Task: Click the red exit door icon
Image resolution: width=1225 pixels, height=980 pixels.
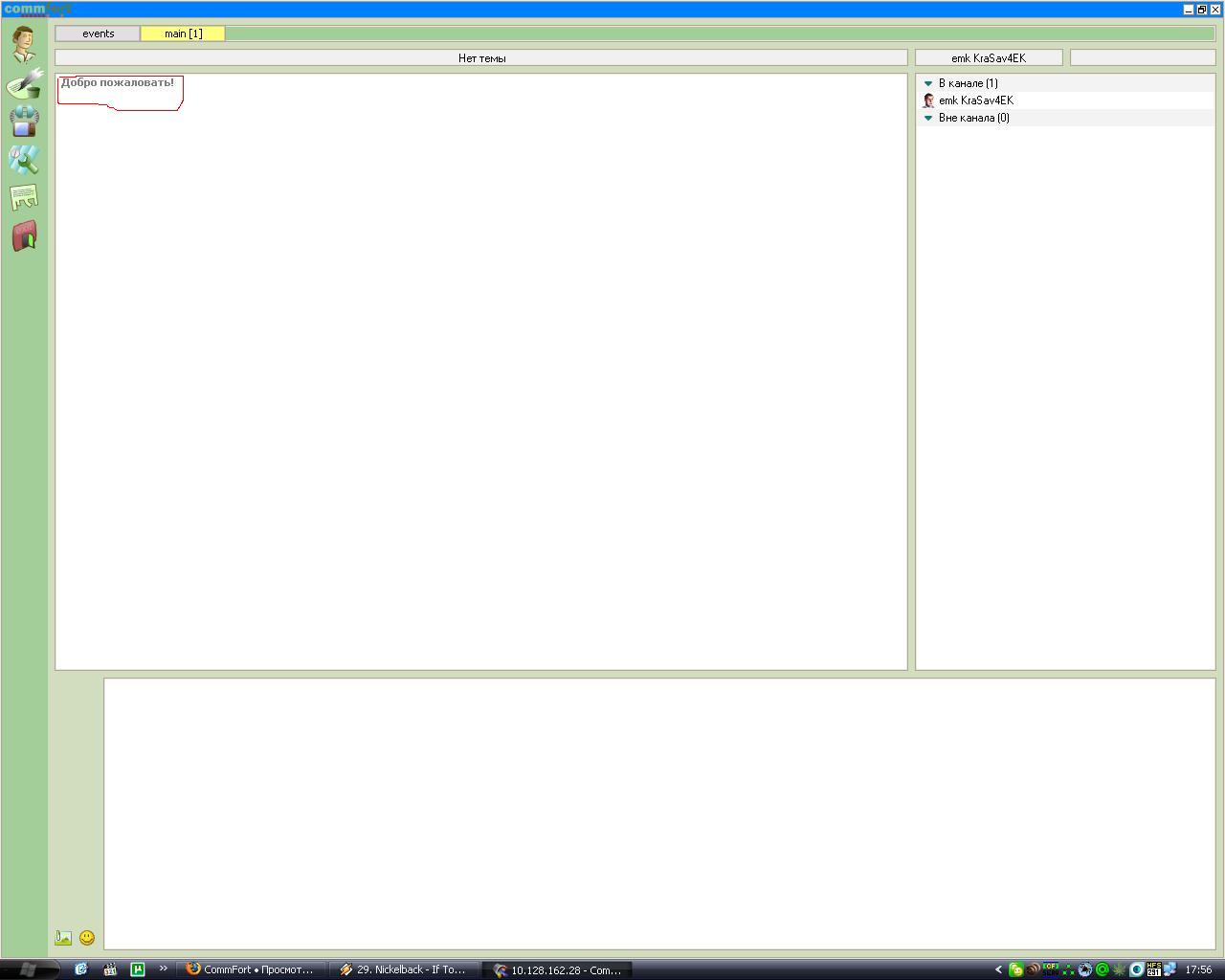Action: click(24, 235)
